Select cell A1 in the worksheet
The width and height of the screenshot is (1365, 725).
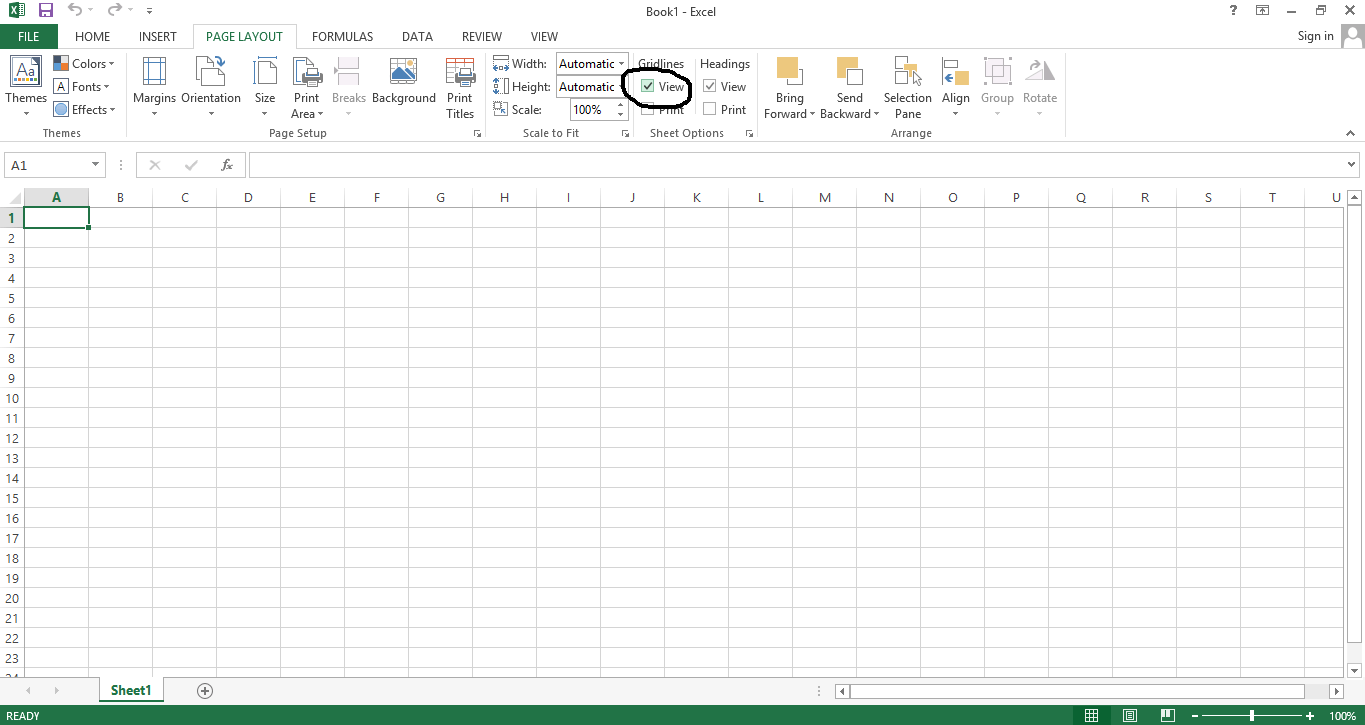pyautogui.click(x=56, y=217)
